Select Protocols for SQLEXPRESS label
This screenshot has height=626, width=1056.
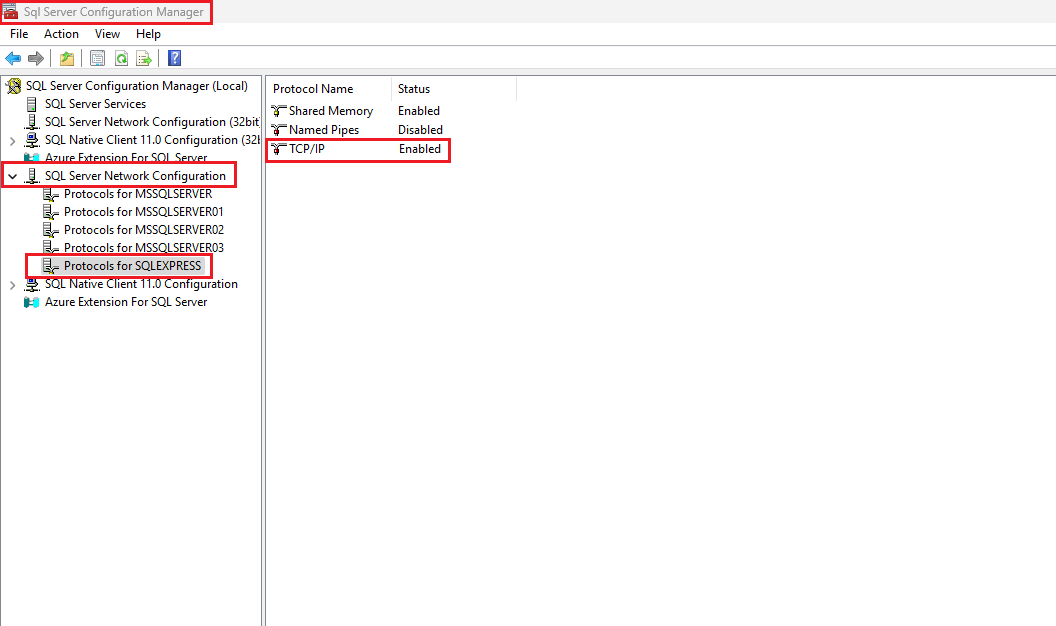click(133, 266)
